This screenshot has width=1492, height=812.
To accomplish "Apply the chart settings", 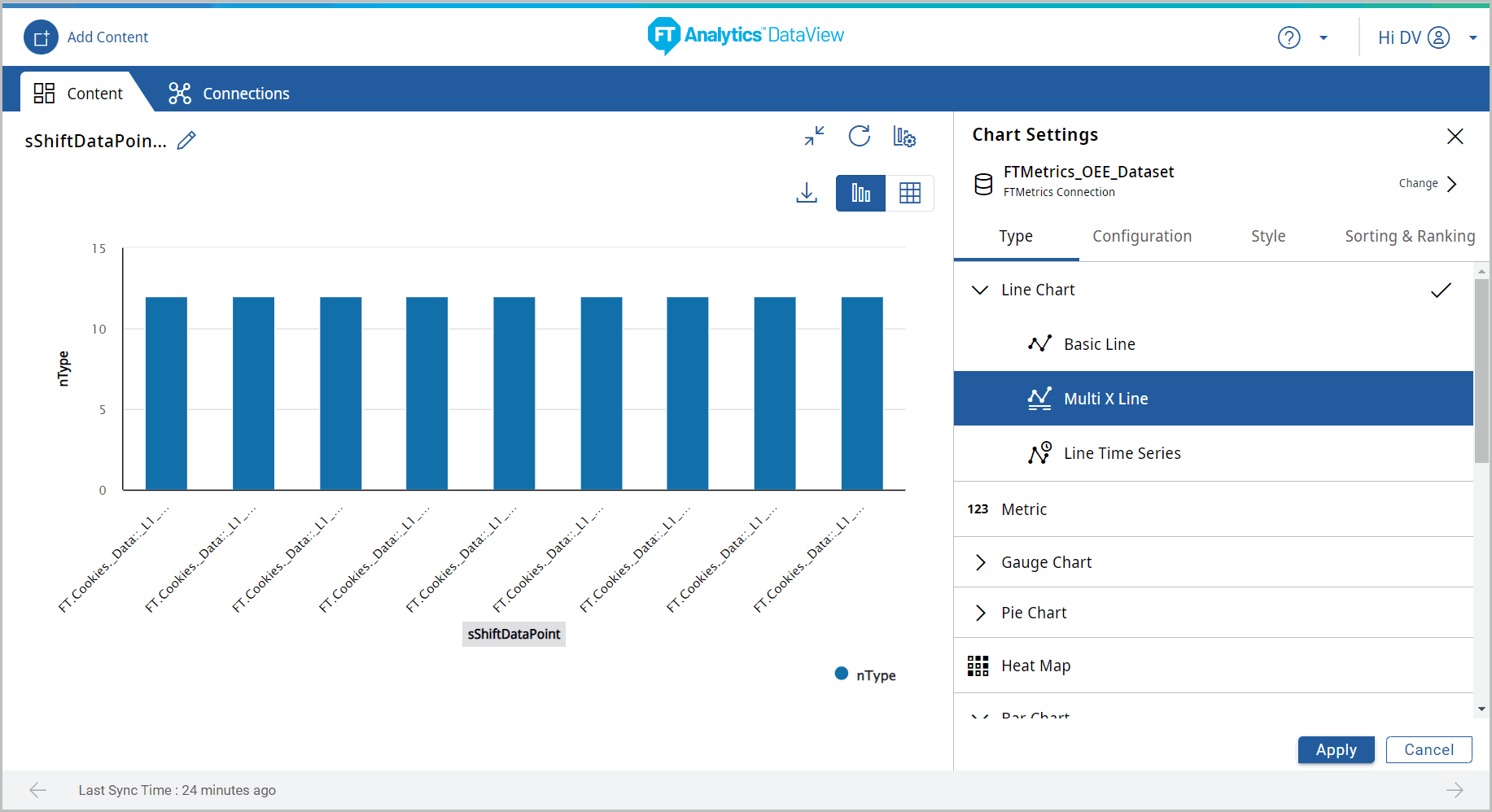I will click(1336, 749).
